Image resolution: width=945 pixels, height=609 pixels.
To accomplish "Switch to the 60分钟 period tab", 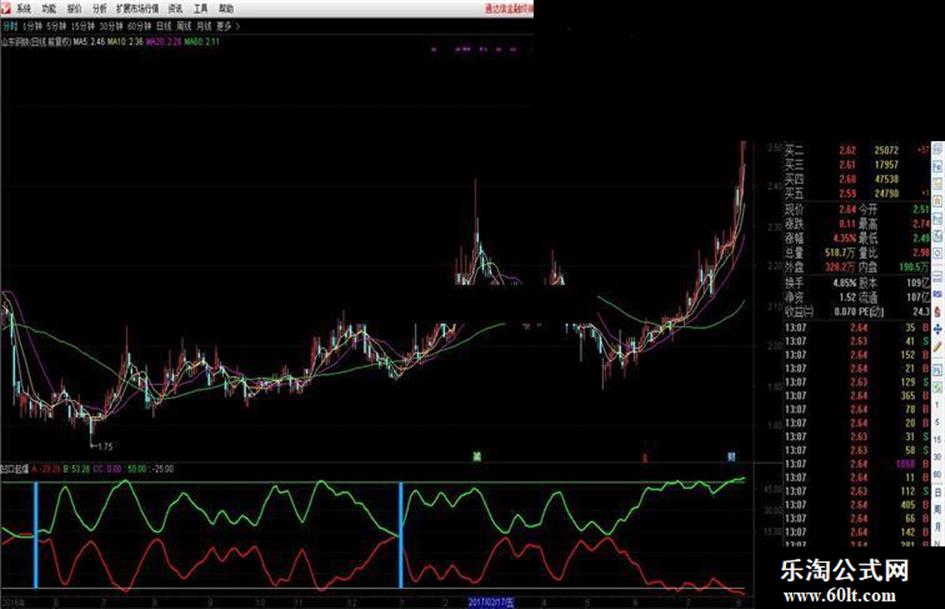I will pyautogui.click(x=140, y=27).
